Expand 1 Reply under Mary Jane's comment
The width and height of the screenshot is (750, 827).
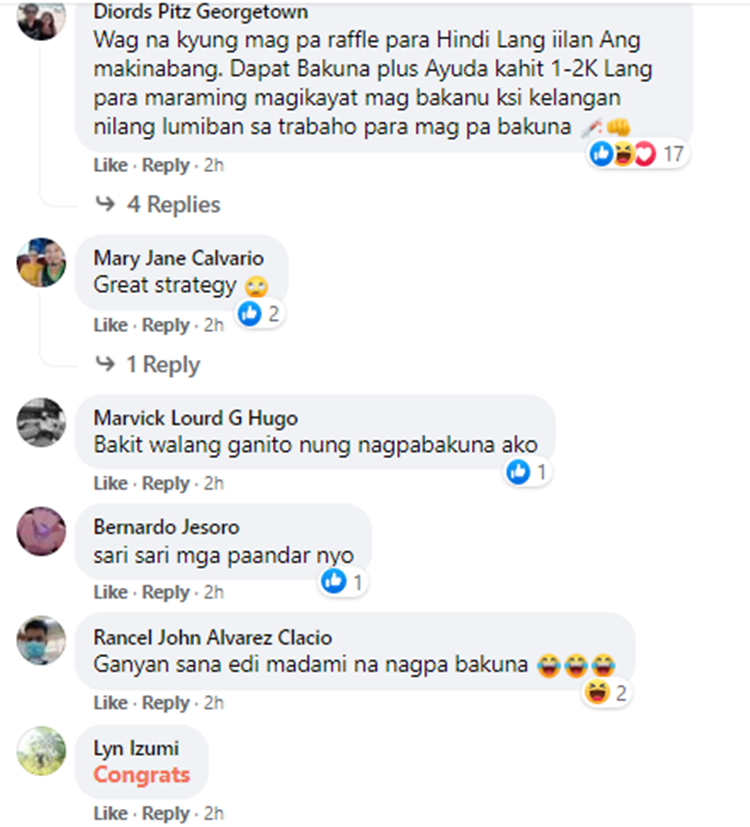click(x=163, y=364)
